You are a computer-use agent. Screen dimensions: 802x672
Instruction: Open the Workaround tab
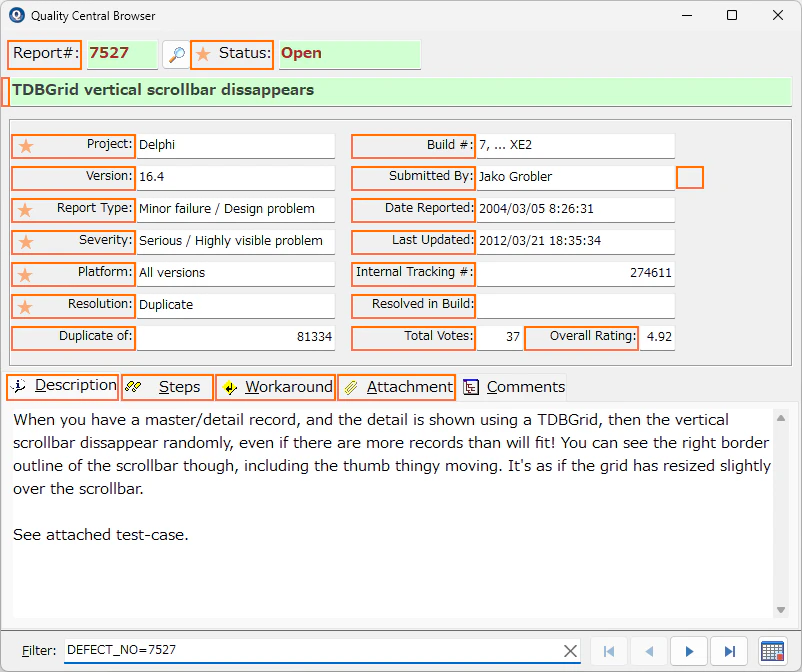coord(276,387)
